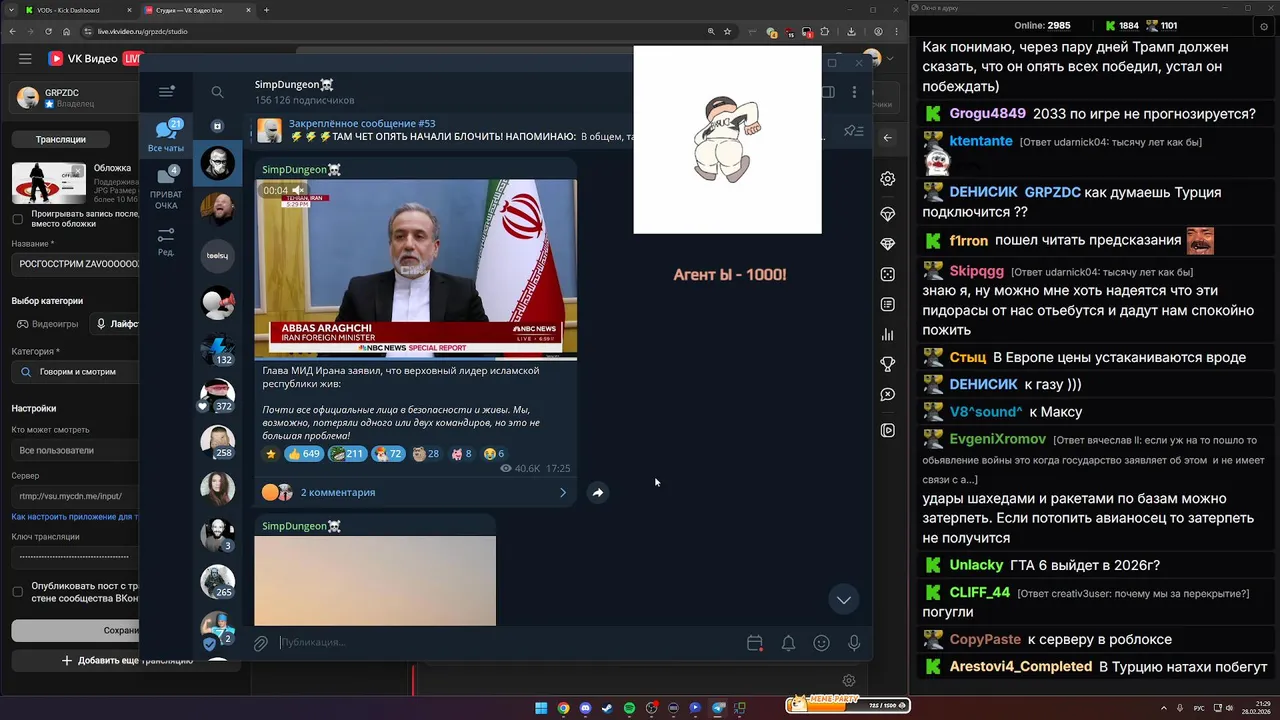Choose the 'Лайфстайл' category option

tap(116, 324)
